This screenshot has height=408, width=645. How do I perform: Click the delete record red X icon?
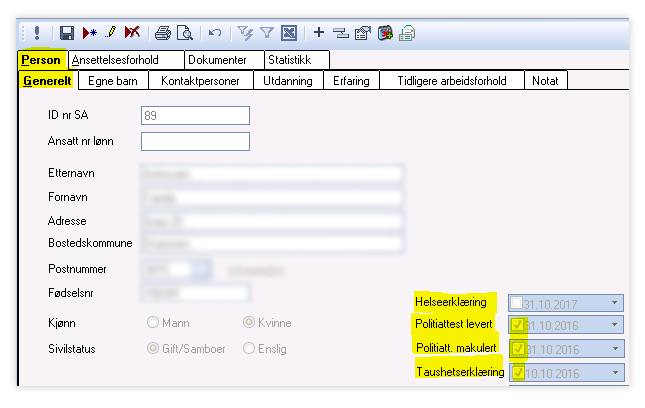click(132, 32)
